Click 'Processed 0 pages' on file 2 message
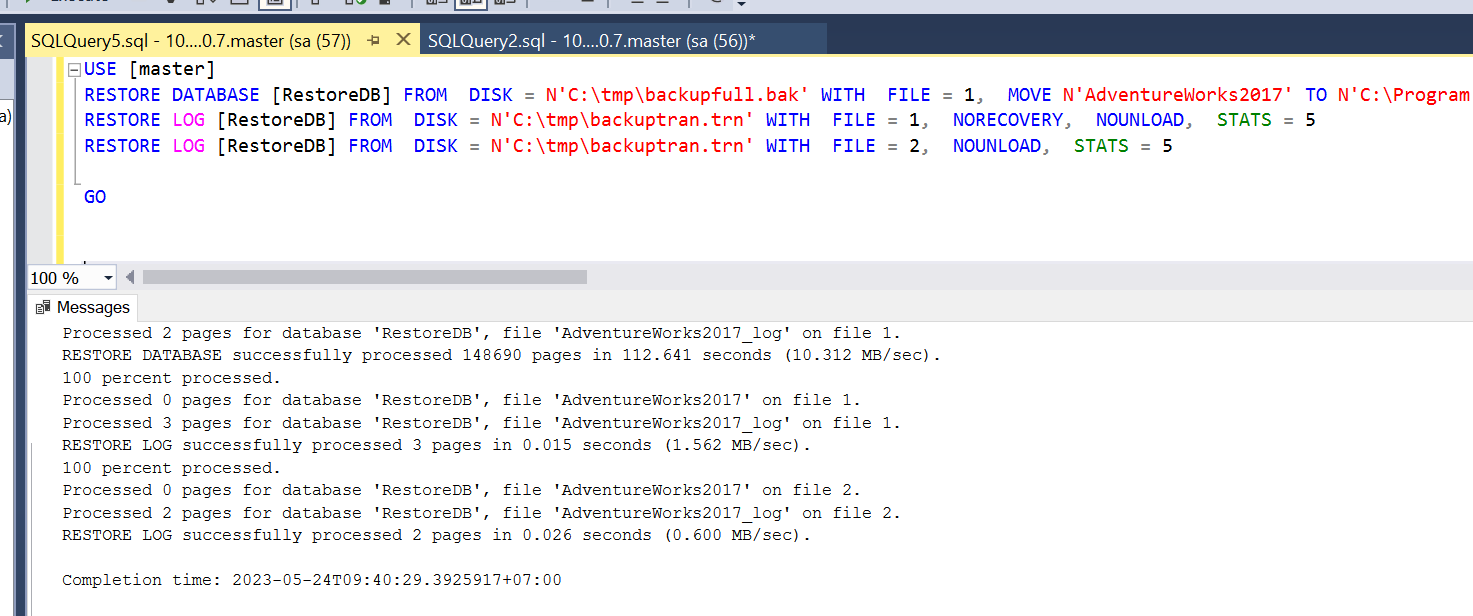1473x616 pixels. 462,490
